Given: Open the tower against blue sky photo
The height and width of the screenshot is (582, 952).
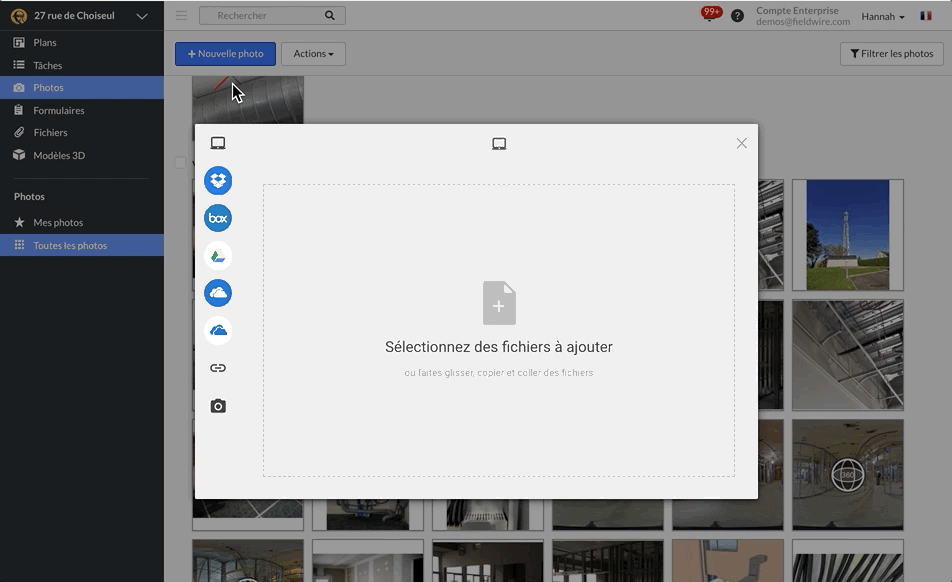Looking at the screenshot, I should pyautogui.click(x=848, y=235).
